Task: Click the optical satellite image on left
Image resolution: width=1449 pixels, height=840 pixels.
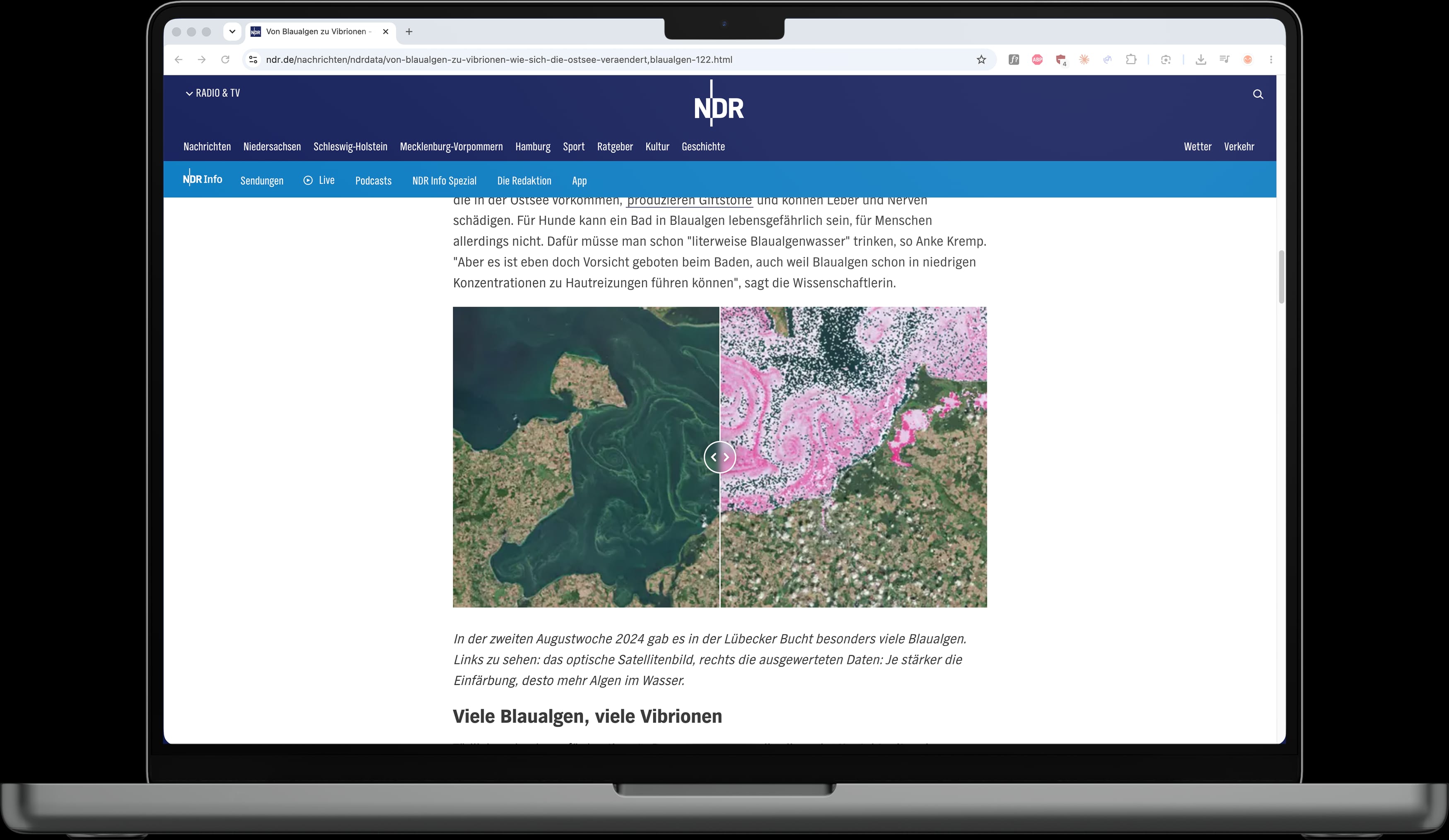Action: point(586,457)
